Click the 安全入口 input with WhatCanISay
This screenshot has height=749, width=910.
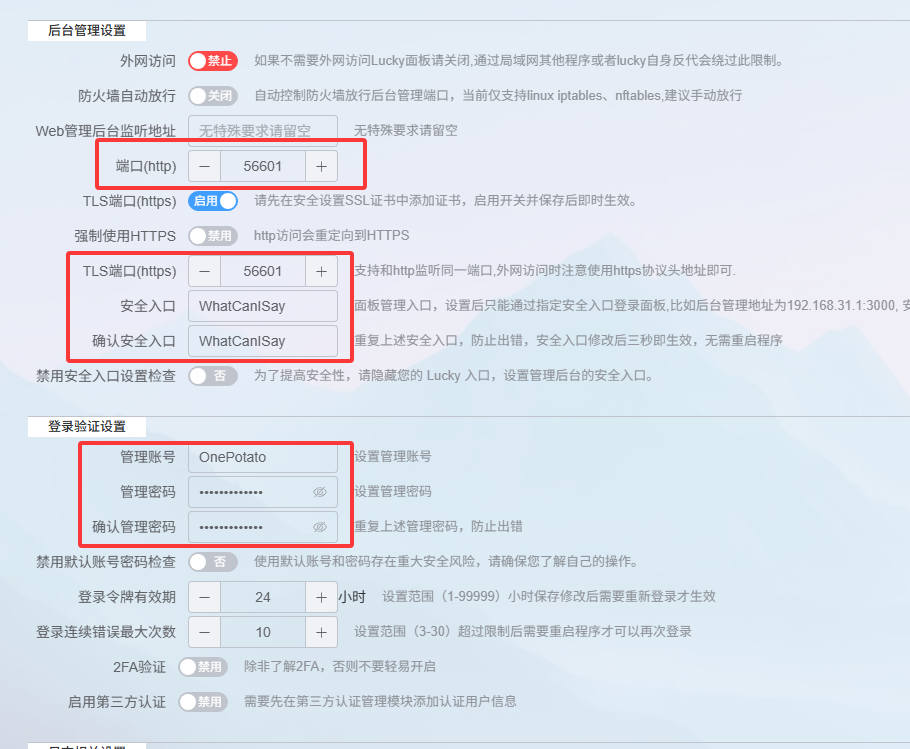[x=263, y=306]
